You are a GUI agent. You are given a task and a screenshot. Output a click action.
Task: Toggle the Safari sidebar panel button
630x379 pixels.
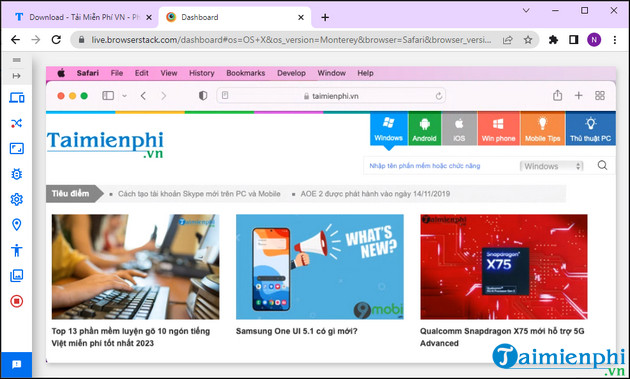point(108,96)
